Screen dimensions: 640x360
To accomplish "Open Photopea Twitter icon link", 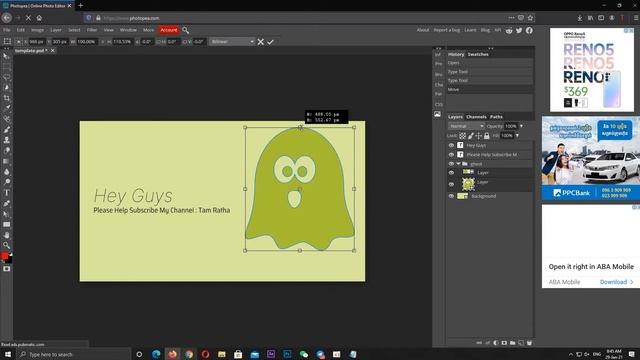I will 519,30.
